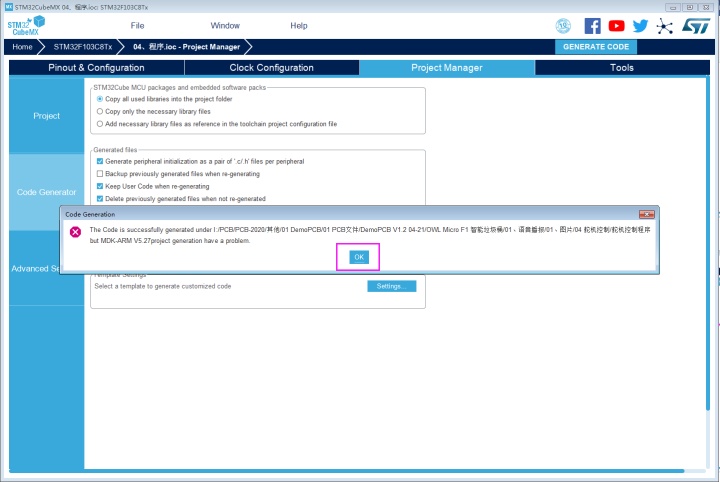720x482 pixels.
Task: Switch to Pinout & Configuration tab
Action: click(x=96, y=67)
